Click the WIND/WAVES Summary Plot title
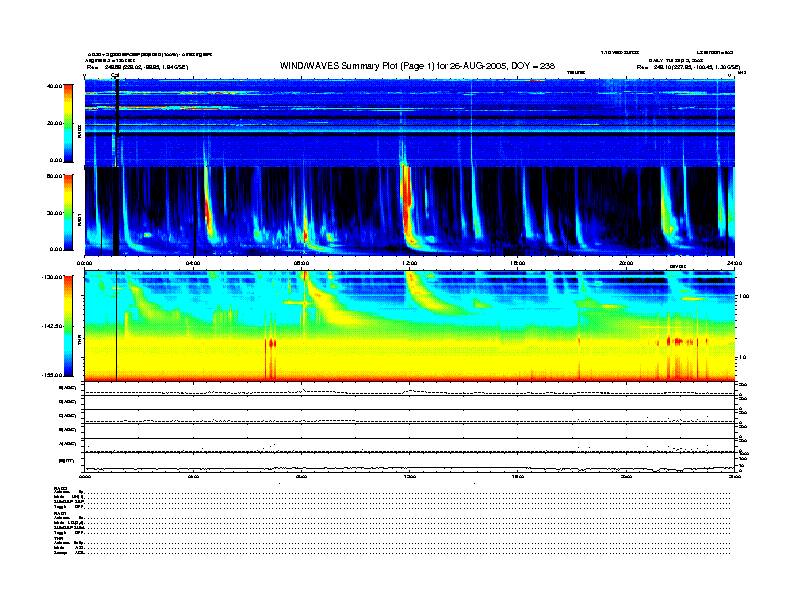Screen dimensions: 792x612 [x=417, y=66]
